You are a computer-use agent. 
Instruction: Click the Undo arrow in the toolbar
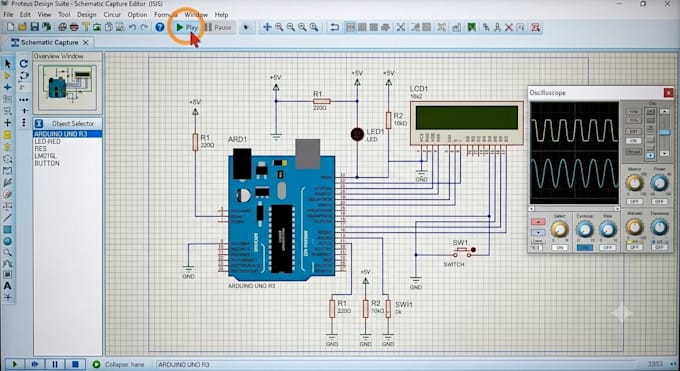[x=133, y=27]
